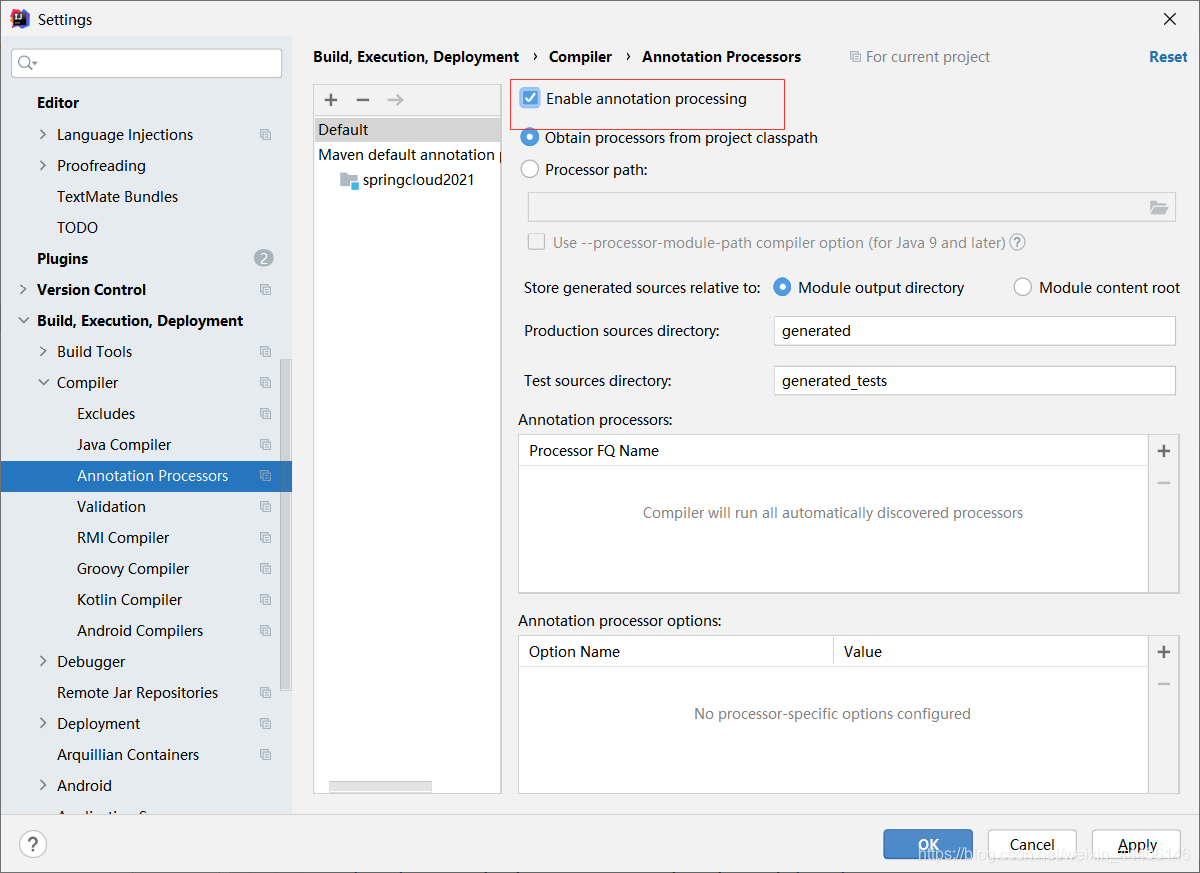Select the Default profile
Image resolution: width=1200 pixels, height=873 pixels.
(x=407, y=130)
